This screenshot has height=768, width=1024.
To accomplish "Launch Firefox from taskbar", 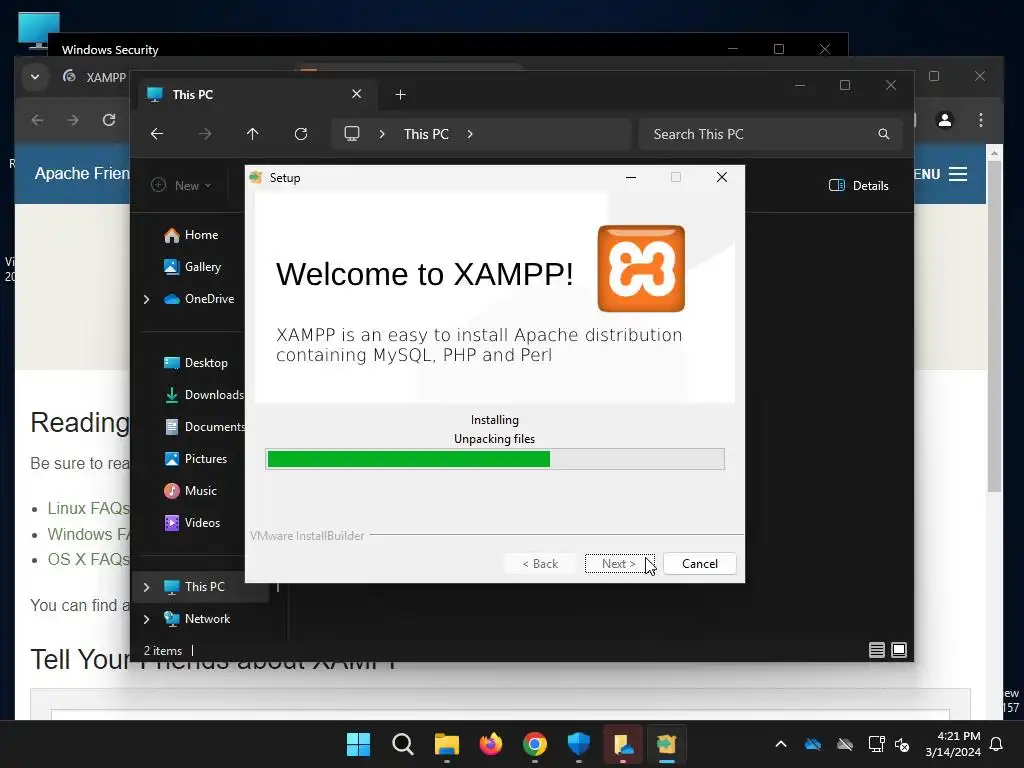I will (x=491, y=744).
